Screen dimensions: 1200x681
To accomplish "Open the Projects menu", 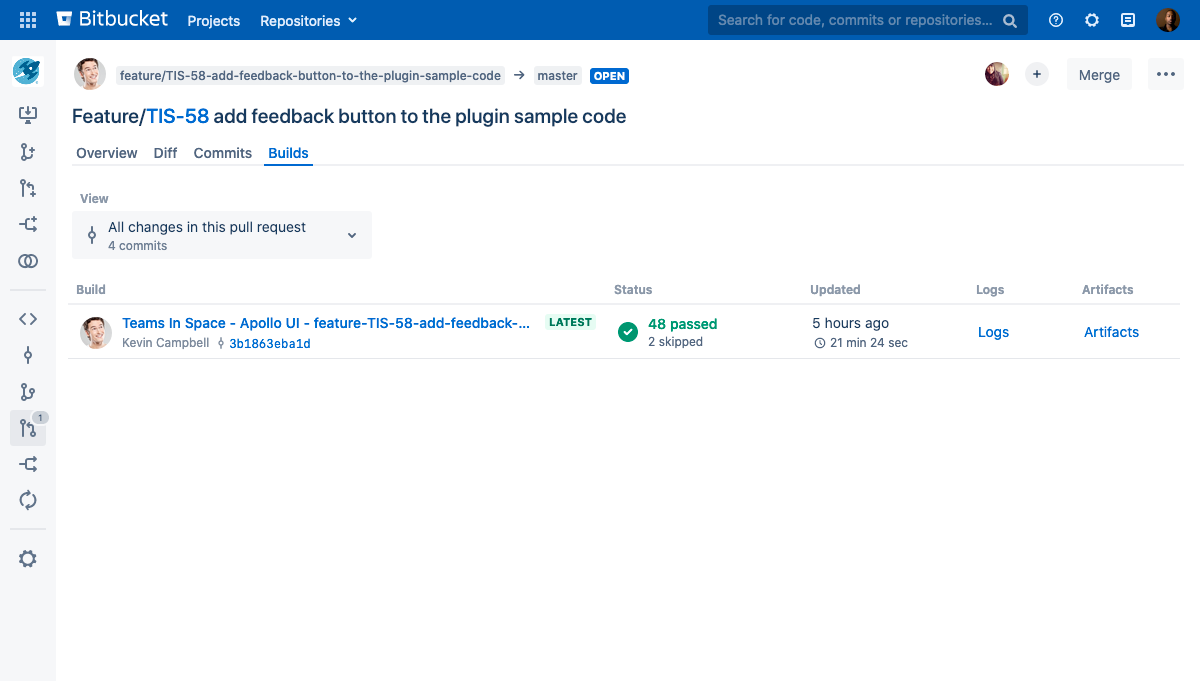I will pos(214,20).
